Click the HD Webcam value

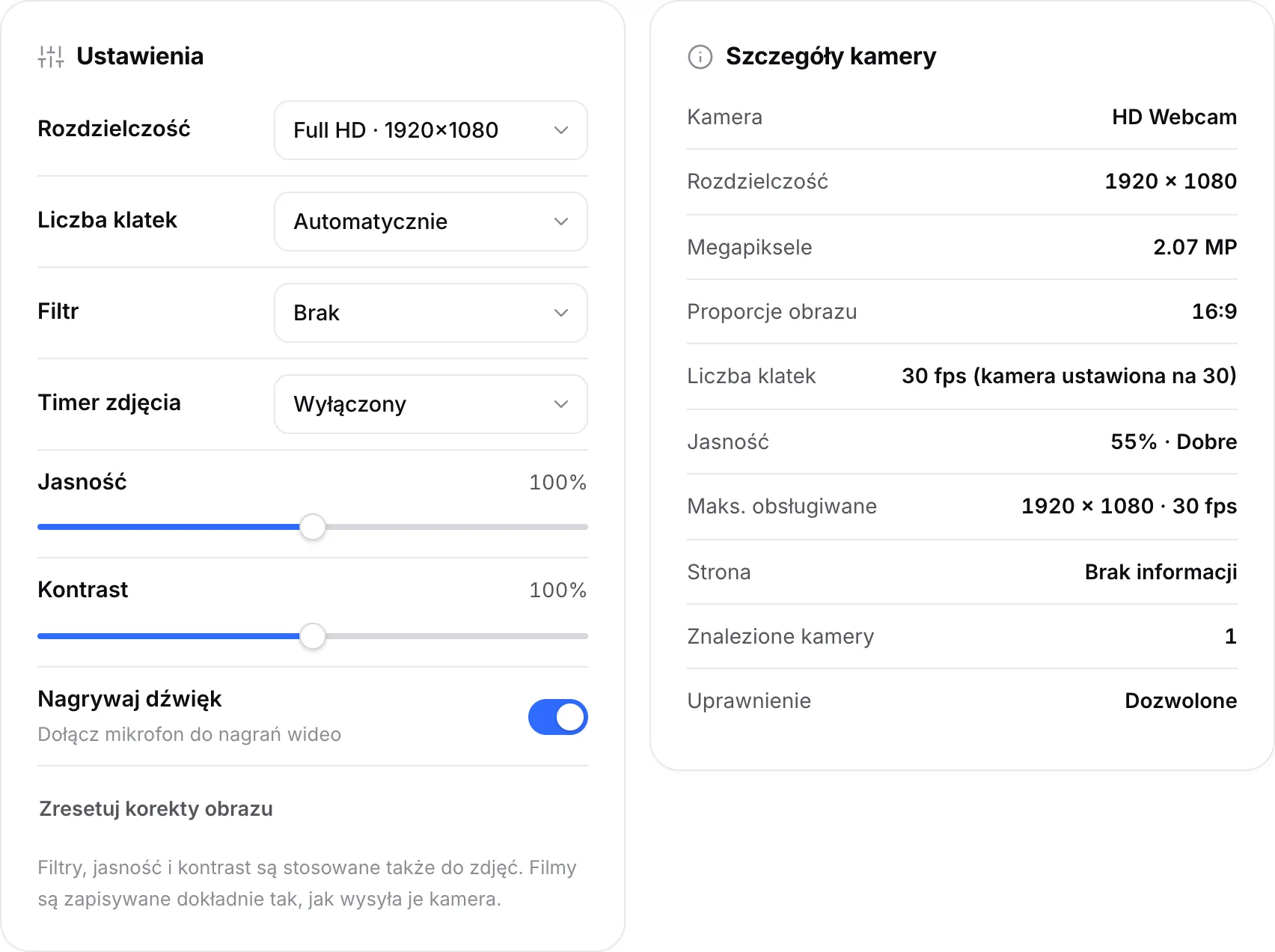coord(1174,117)
